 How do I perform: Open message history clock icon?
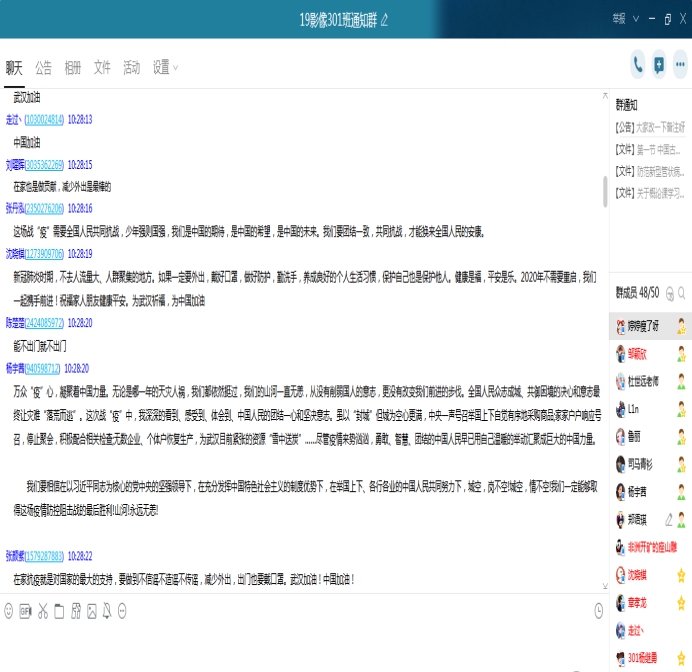tap(598, 610)
